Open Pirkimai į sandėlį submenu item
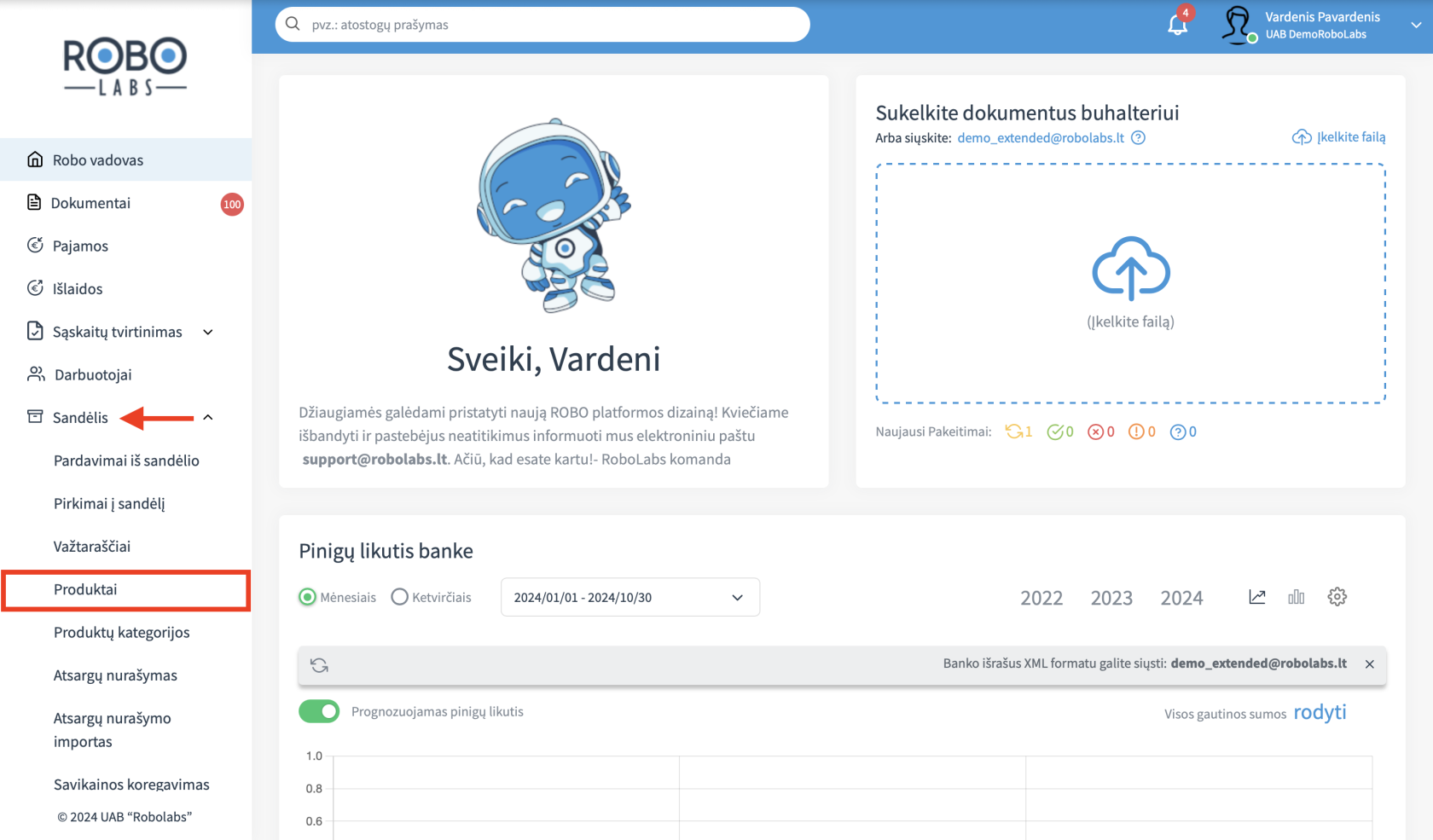 click(109, 503)
